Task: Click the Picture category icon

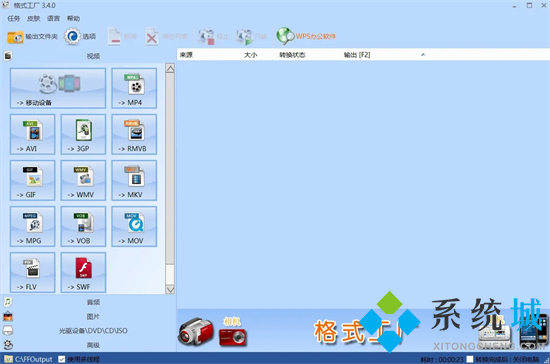Action: click(8, 316)
